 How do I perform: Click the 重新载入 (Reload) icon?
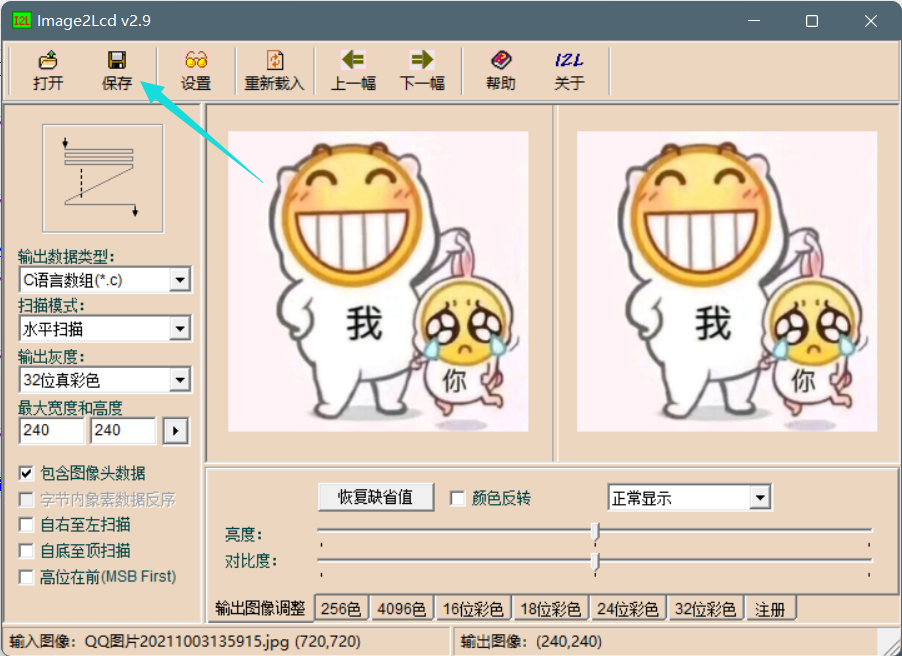274,60
